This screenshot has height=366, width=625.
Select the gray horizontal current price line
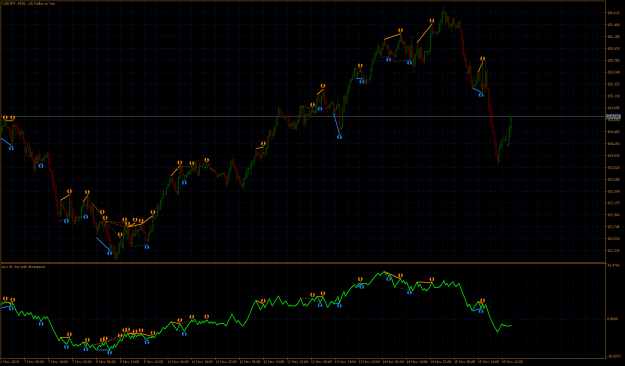point(303,117)
